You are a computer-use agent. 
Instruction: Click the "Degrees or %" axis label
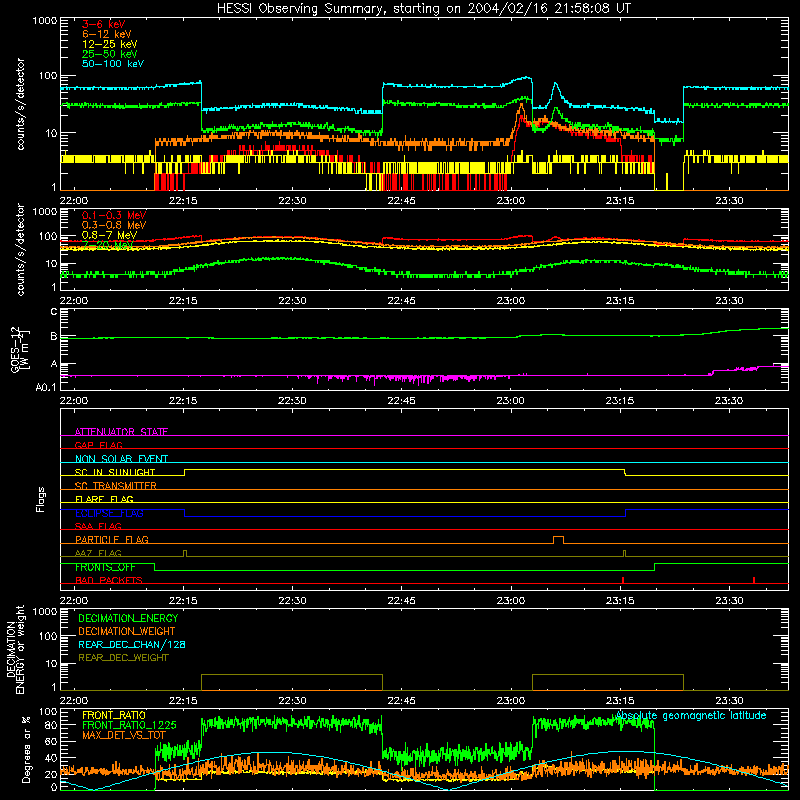click(26, 749)
